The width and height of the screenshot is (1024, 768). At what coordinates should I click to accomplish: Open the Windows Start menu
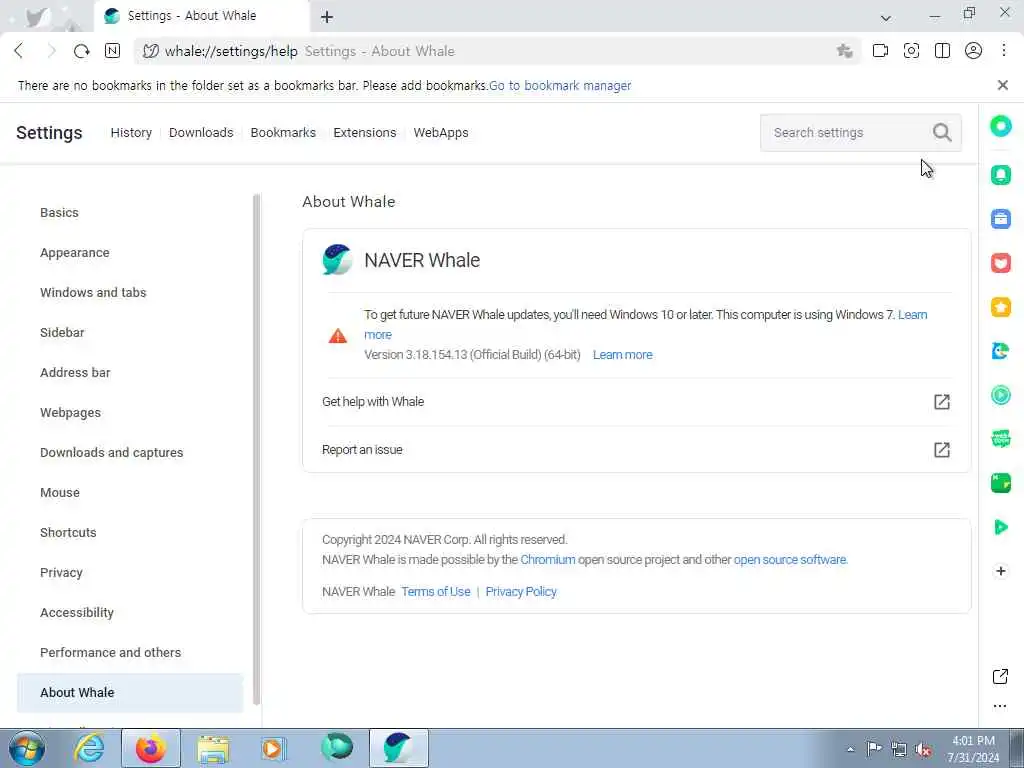[x=27, y=748]
